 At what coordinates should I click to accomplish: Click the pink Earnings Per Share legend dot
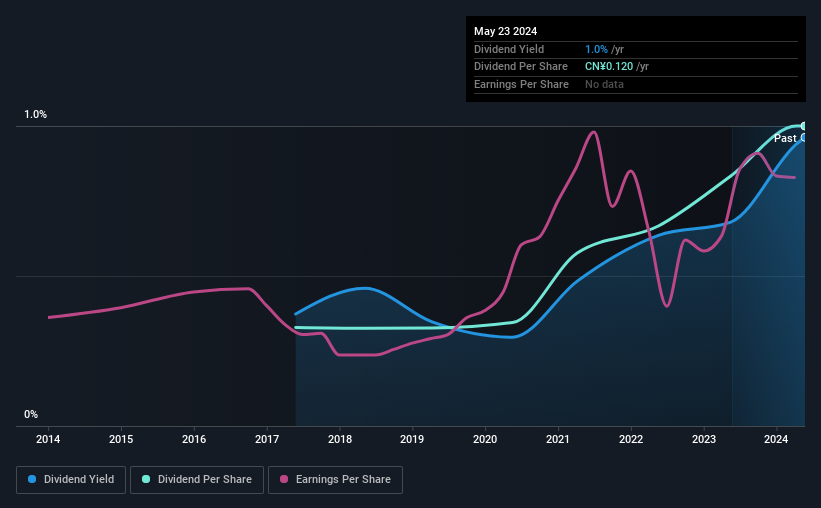click(284, 479)
